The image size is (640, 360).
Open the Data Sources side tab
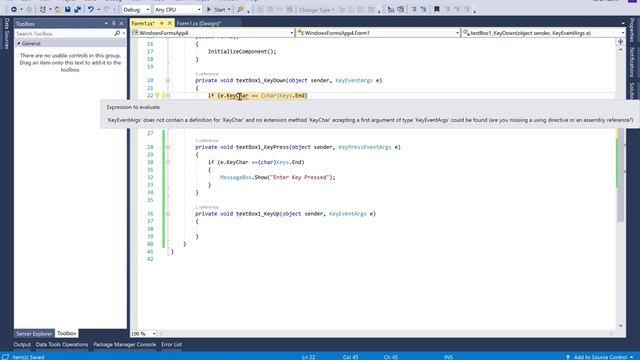(x=6, y=34)
